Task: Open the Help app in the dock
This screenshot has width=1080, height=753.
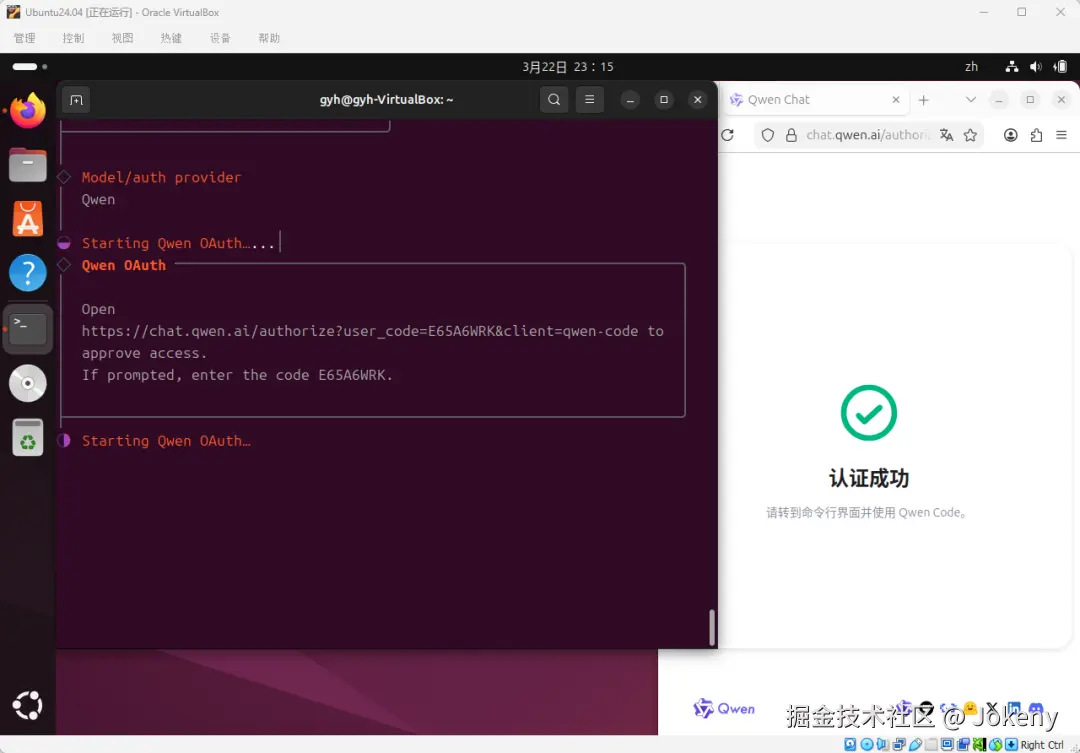Action: click(x=28, y=273)
